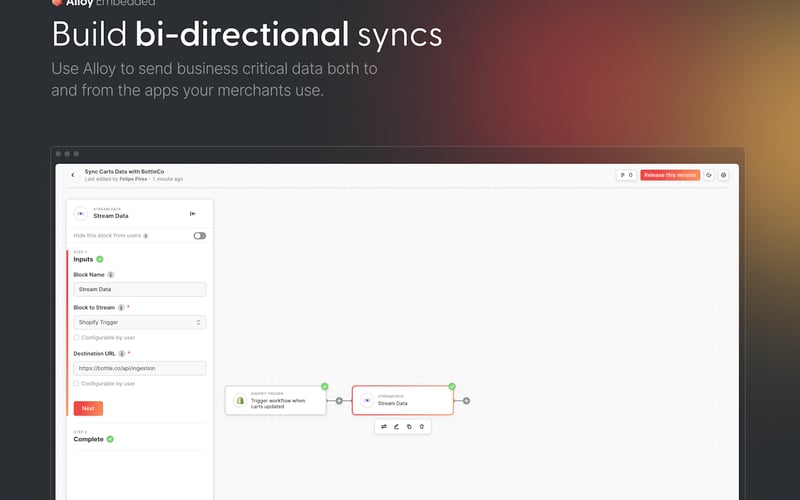Check Configurable by user under Block to Stream
The width and height of the screenshot is (800, 500).
[x=77, y=338]
